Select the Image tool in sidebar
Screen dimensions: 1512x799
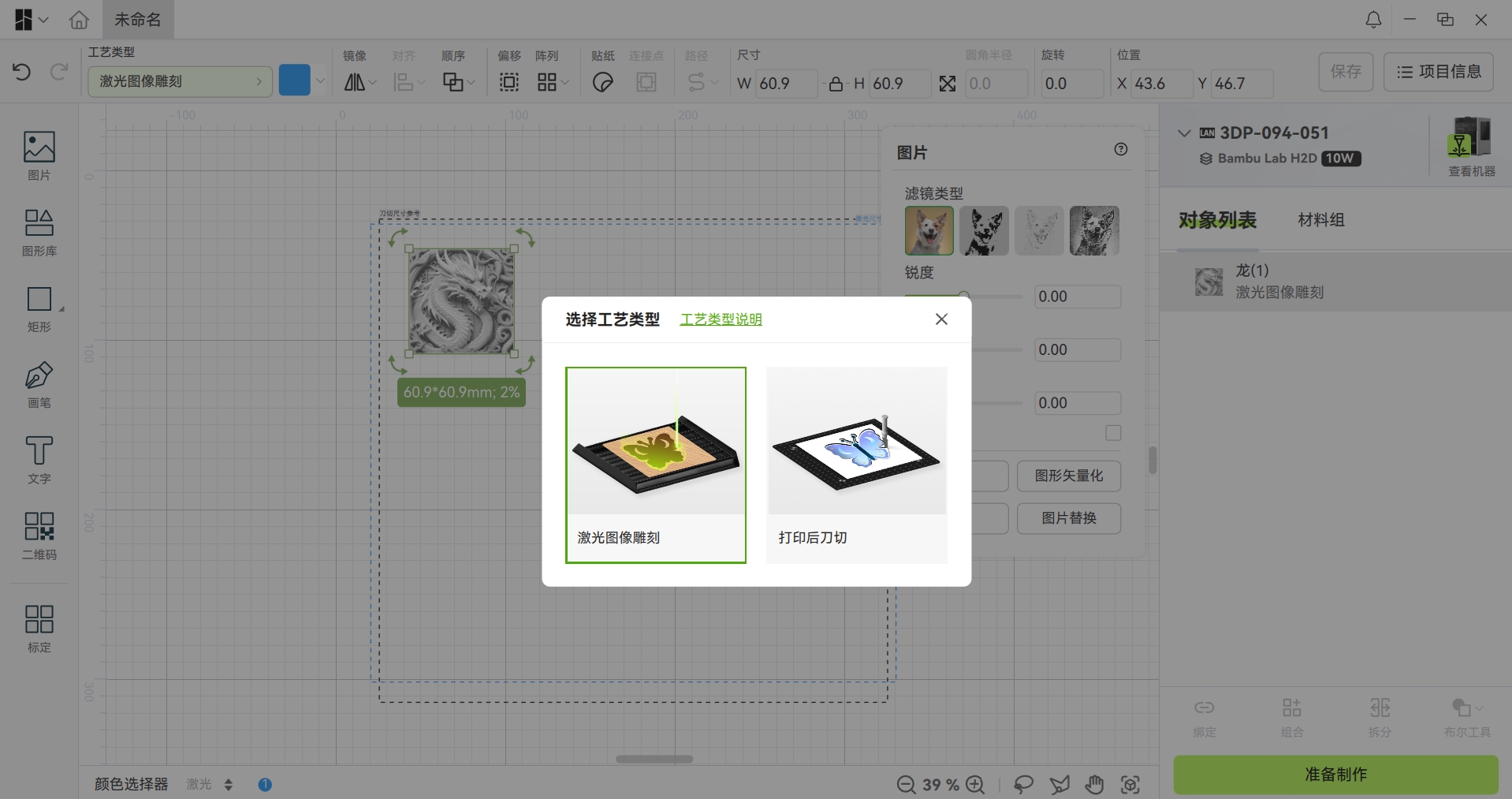coord(39,156)
